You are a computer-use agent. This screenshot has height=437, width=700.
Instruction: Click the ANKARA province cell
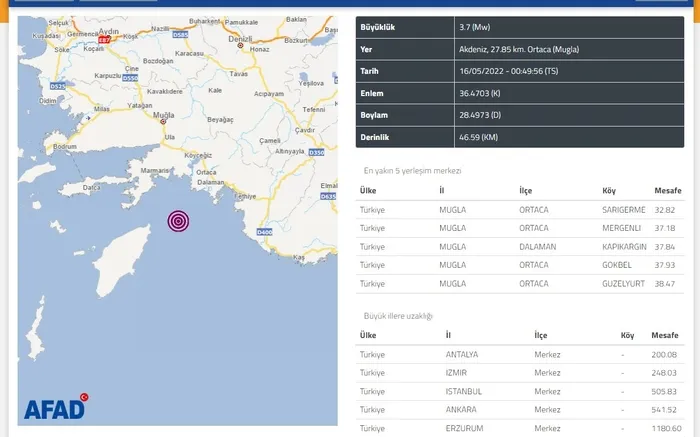pyautogui.click(x=461, y=409)
